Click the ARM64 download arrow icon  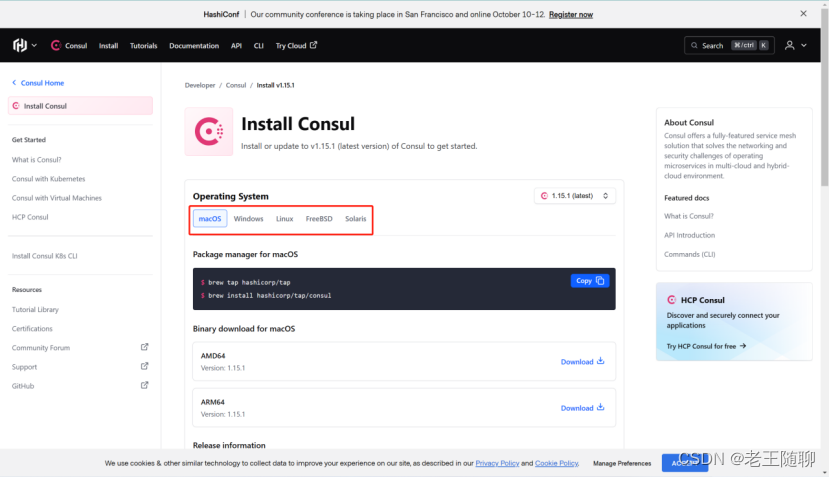[600, 407]
